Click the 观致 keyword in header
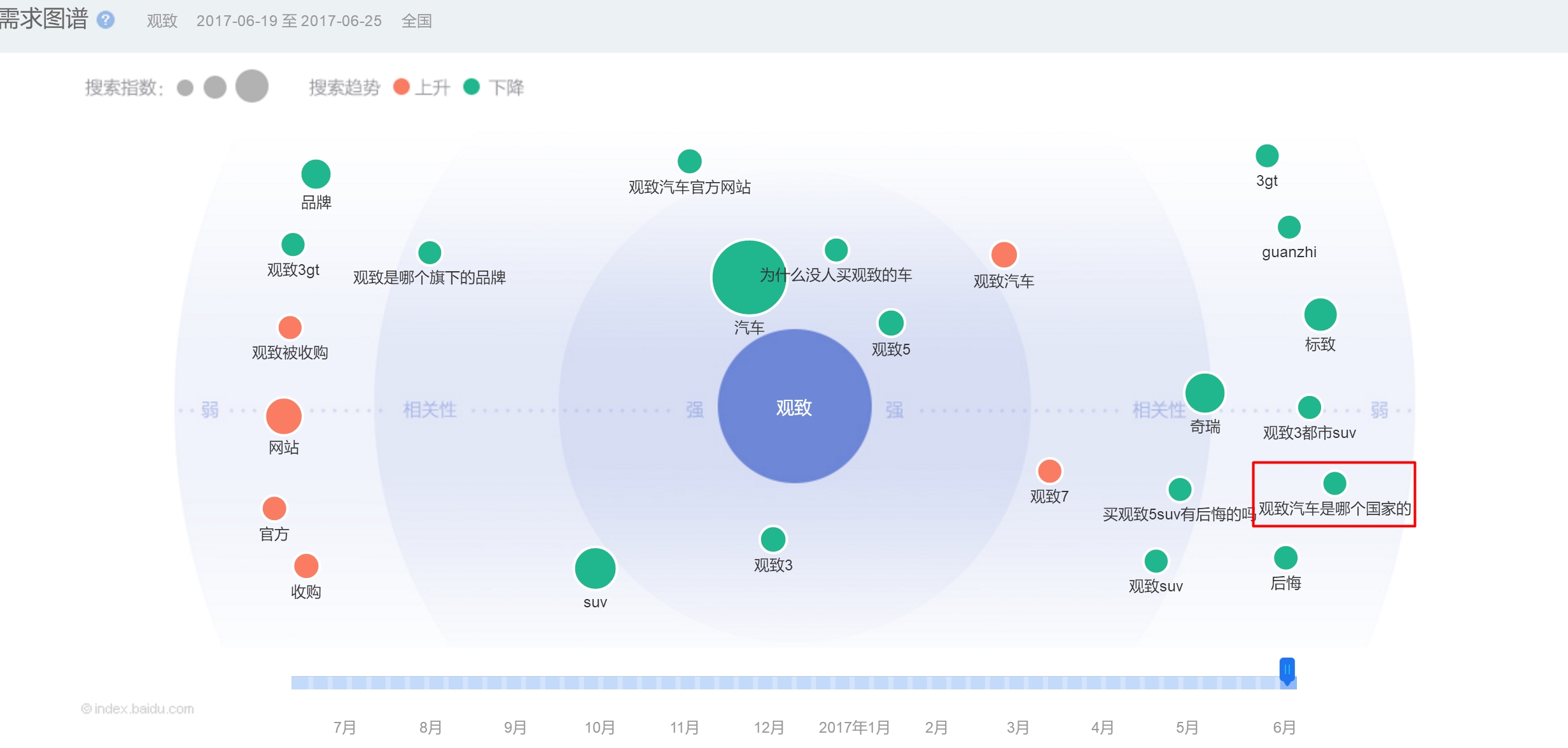Viewport: 1568px width, 748px height. pos(162,21)
